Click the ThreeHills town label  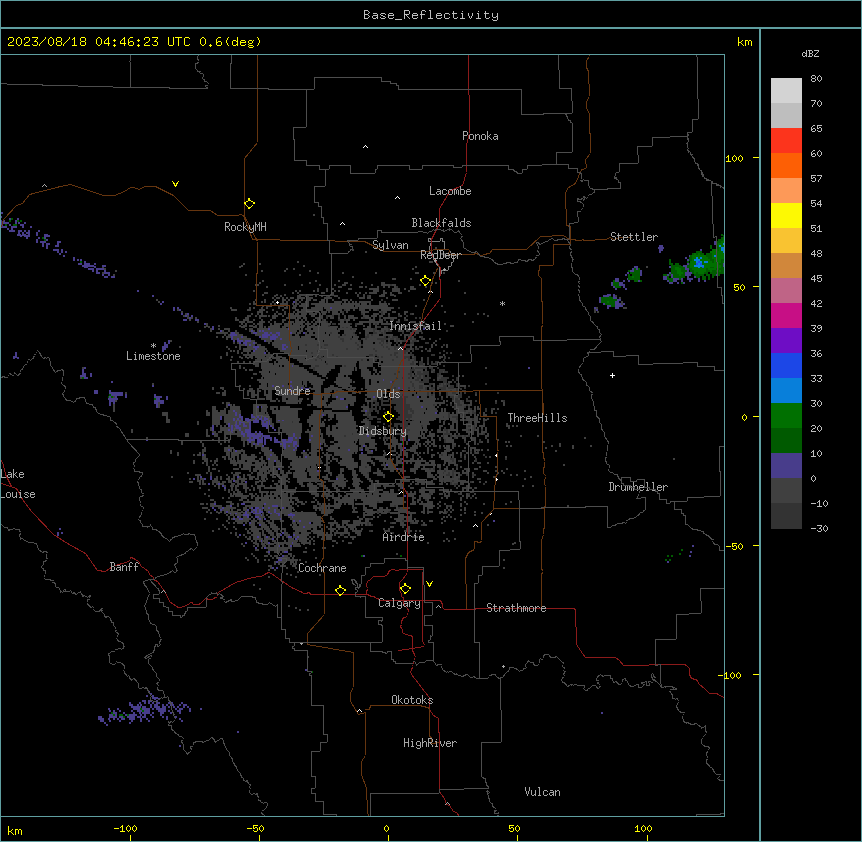pyautogui.click(x=537, y=418)
